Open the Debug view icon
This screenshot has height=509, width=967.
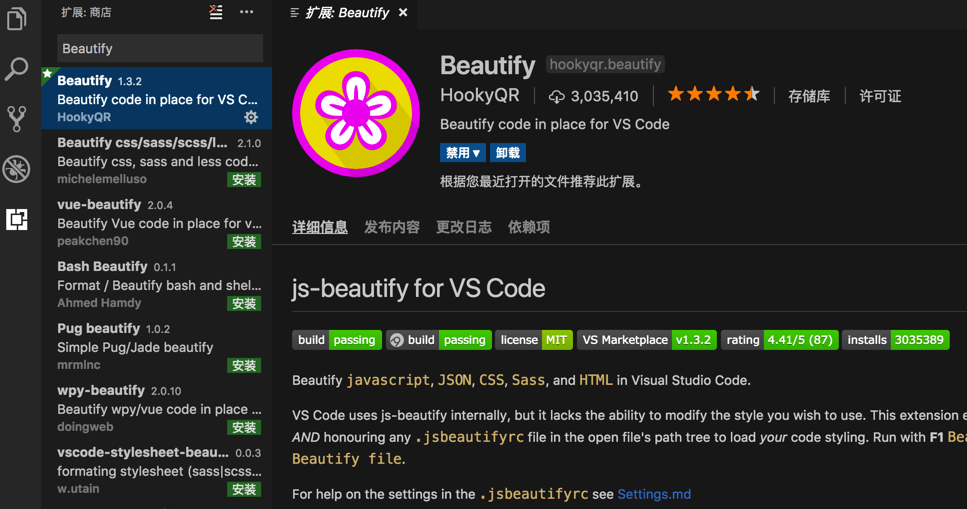[x=17, y=169]
